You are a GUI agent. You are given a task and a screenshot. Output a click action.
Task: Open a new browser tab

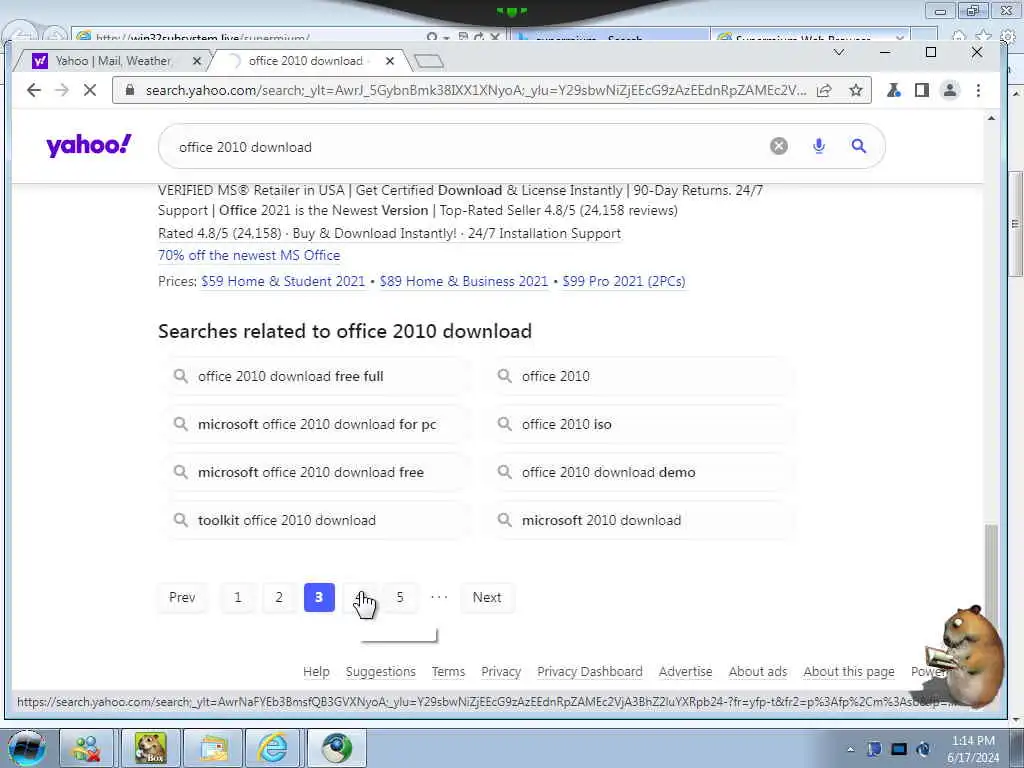point(429,61)
